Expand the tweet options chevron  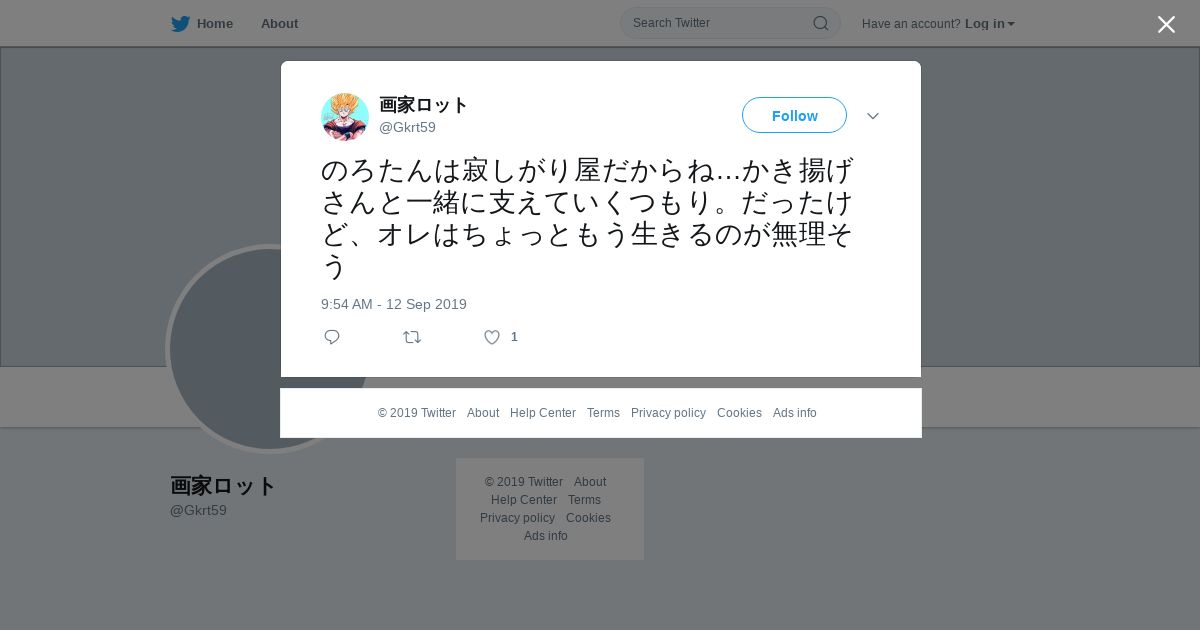[873, 116]
